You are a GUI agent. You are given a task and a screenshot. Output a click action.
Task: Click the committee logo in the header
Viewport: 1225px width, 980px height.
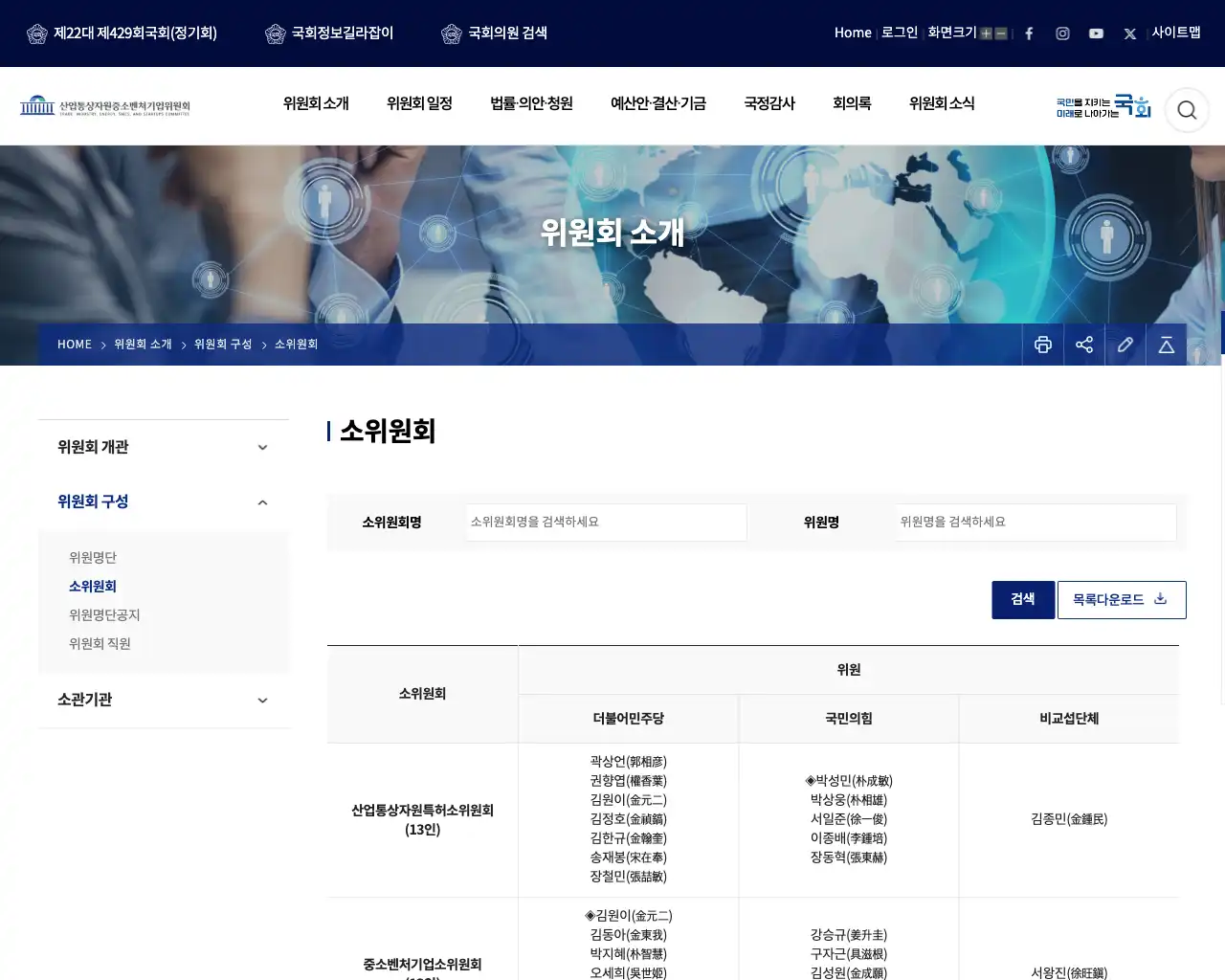(105, 105)
